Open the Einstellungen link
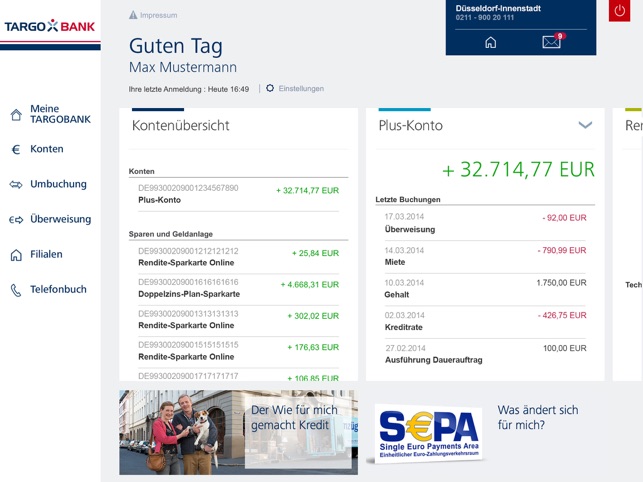Image resolution: width=643 pixels, height=482 pixels. point(301,89)
